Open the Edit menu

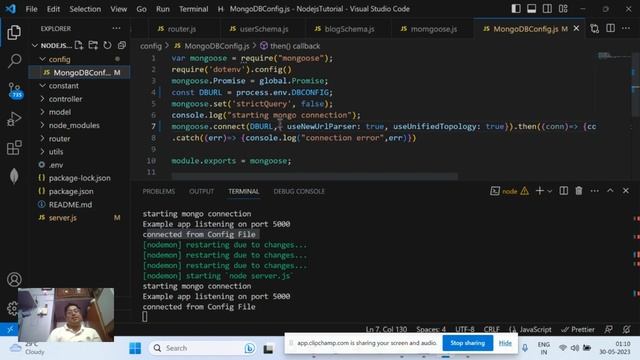tap(53, 9)
